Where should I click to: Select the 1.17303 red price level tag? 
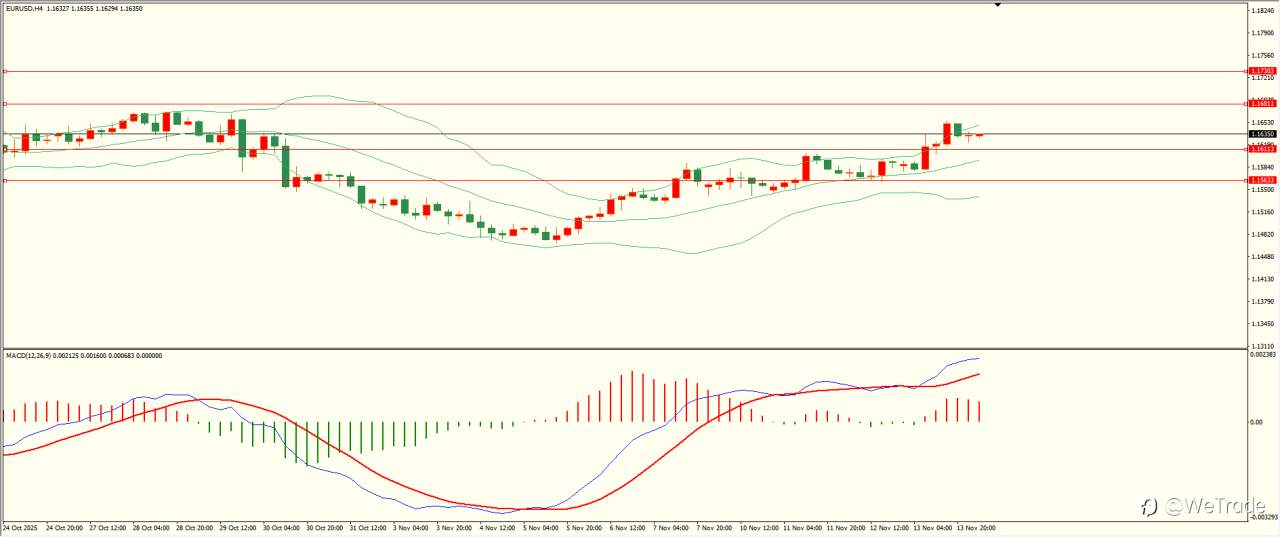1262,71
